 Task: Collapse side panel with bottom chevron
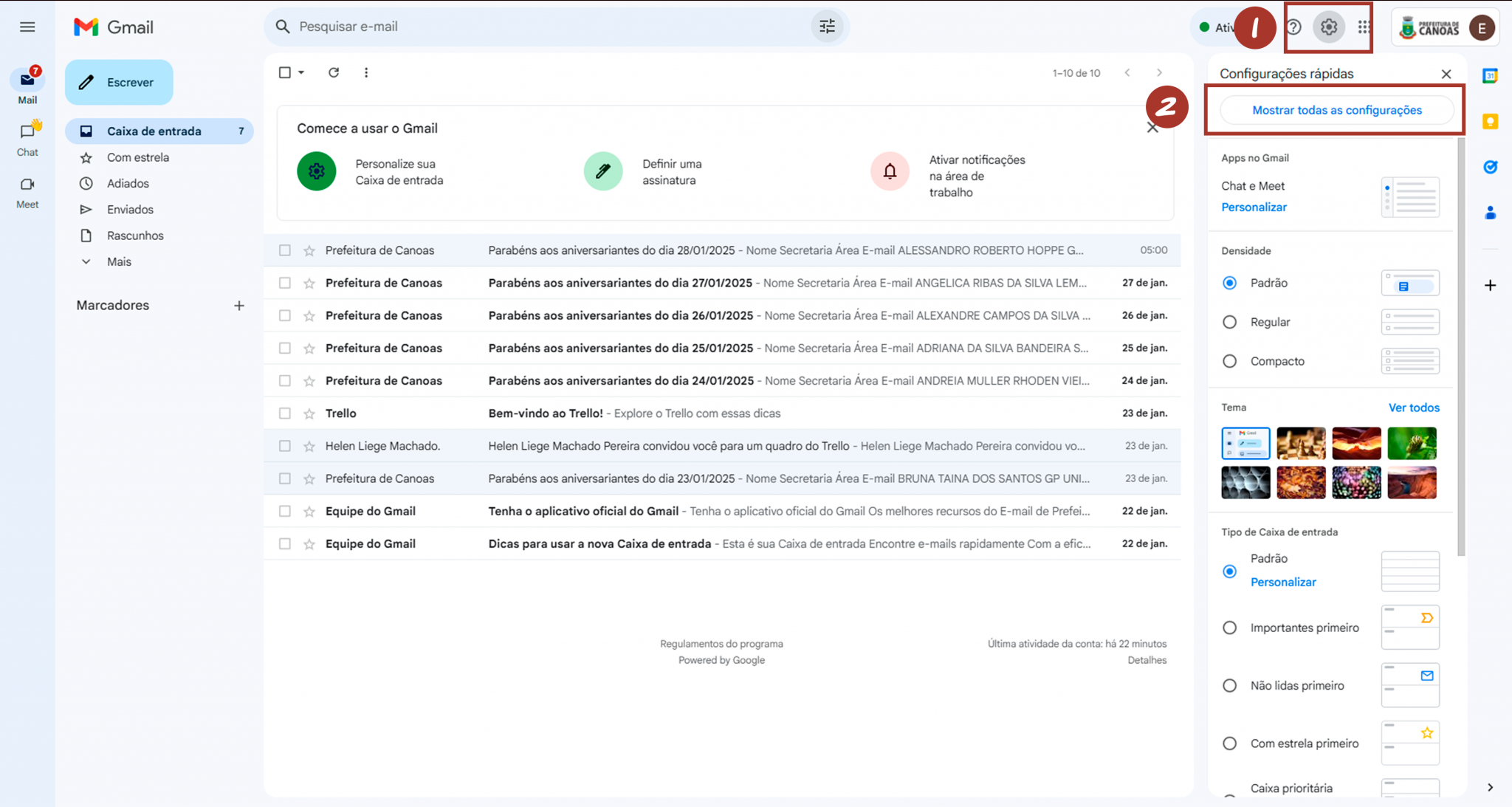coord(1490,787)
